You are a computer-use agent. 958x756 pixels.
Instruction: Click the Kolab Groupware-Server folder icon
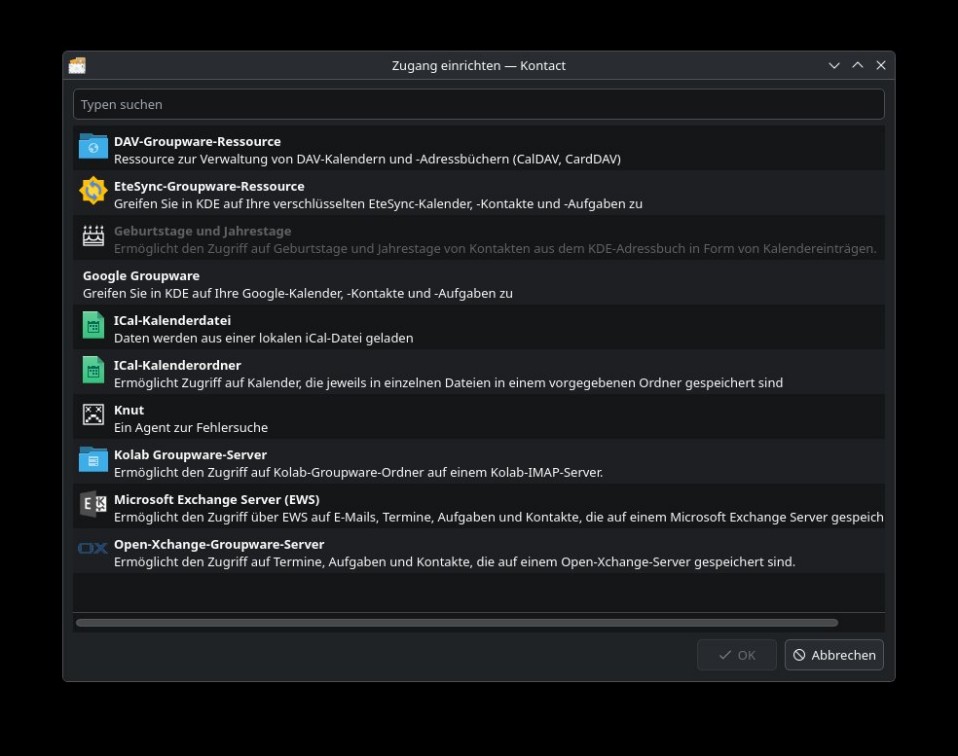click(x=93, y=460)
